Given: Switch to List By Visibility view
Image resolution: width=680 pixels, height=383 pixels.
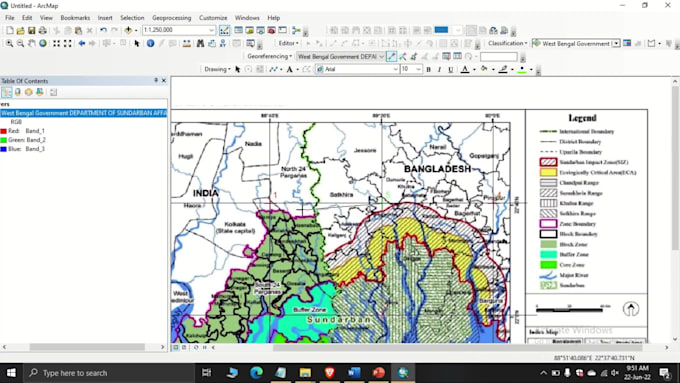Looking at the screenshot, I should [29, 92].
